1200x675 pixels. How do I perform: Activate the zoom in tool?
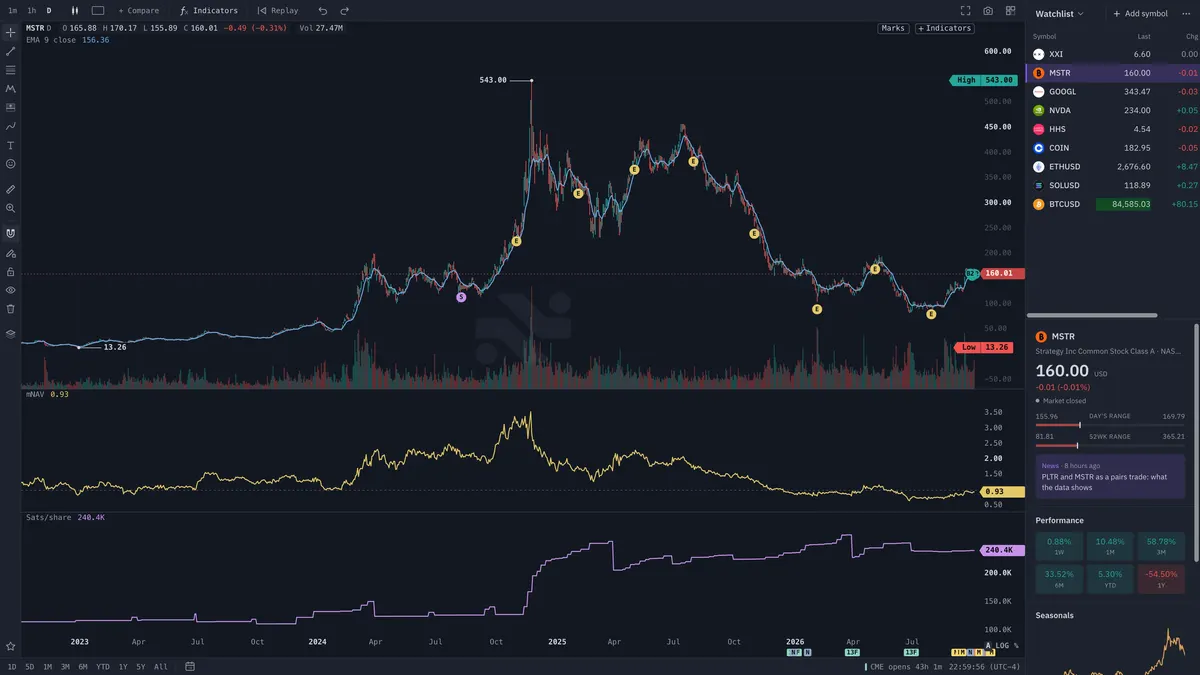(x=10, y=208)
